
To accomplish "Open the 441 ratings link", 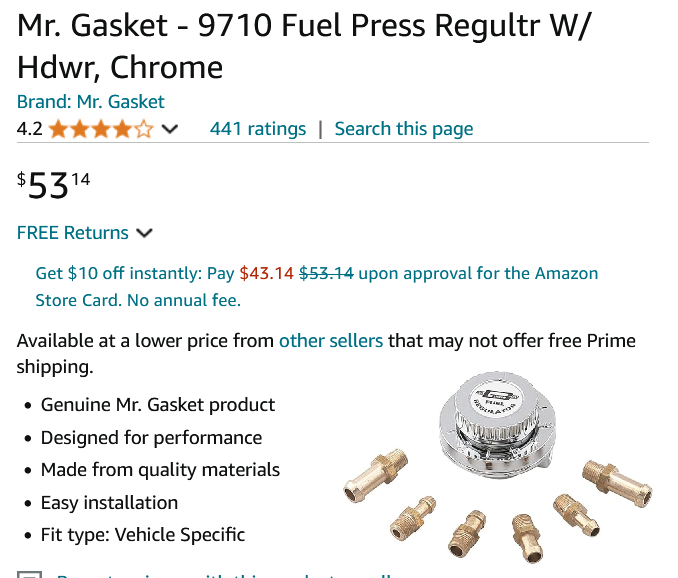I will pos(258,129).
